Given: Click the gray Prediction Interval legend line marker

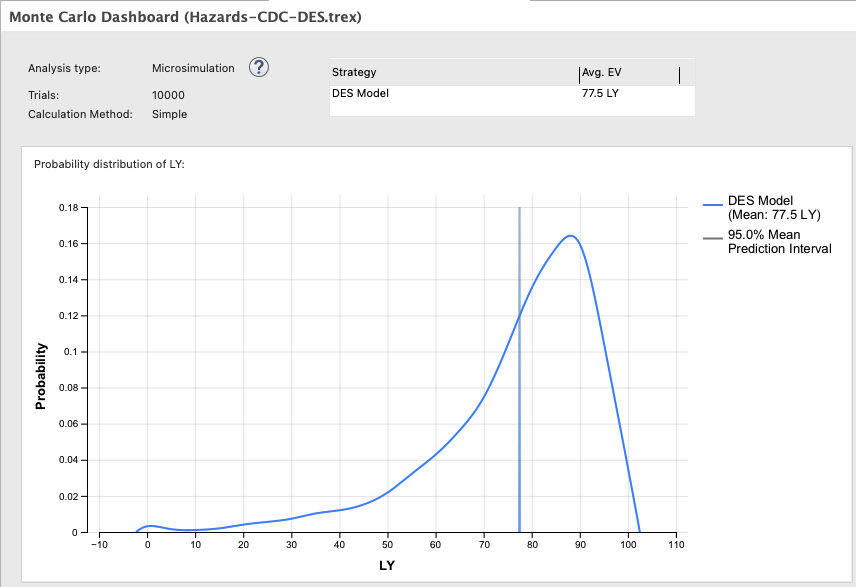Looking at the screenshot, I should (712, 236).
